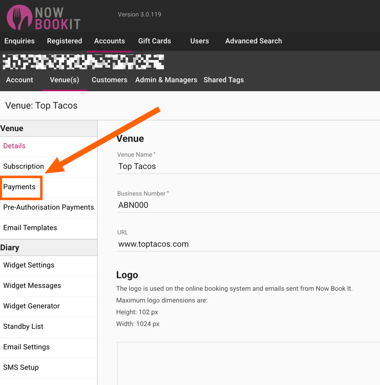The image size is (380, 385).
Task: Select the Accounts tab
Action: coord(109,41)
